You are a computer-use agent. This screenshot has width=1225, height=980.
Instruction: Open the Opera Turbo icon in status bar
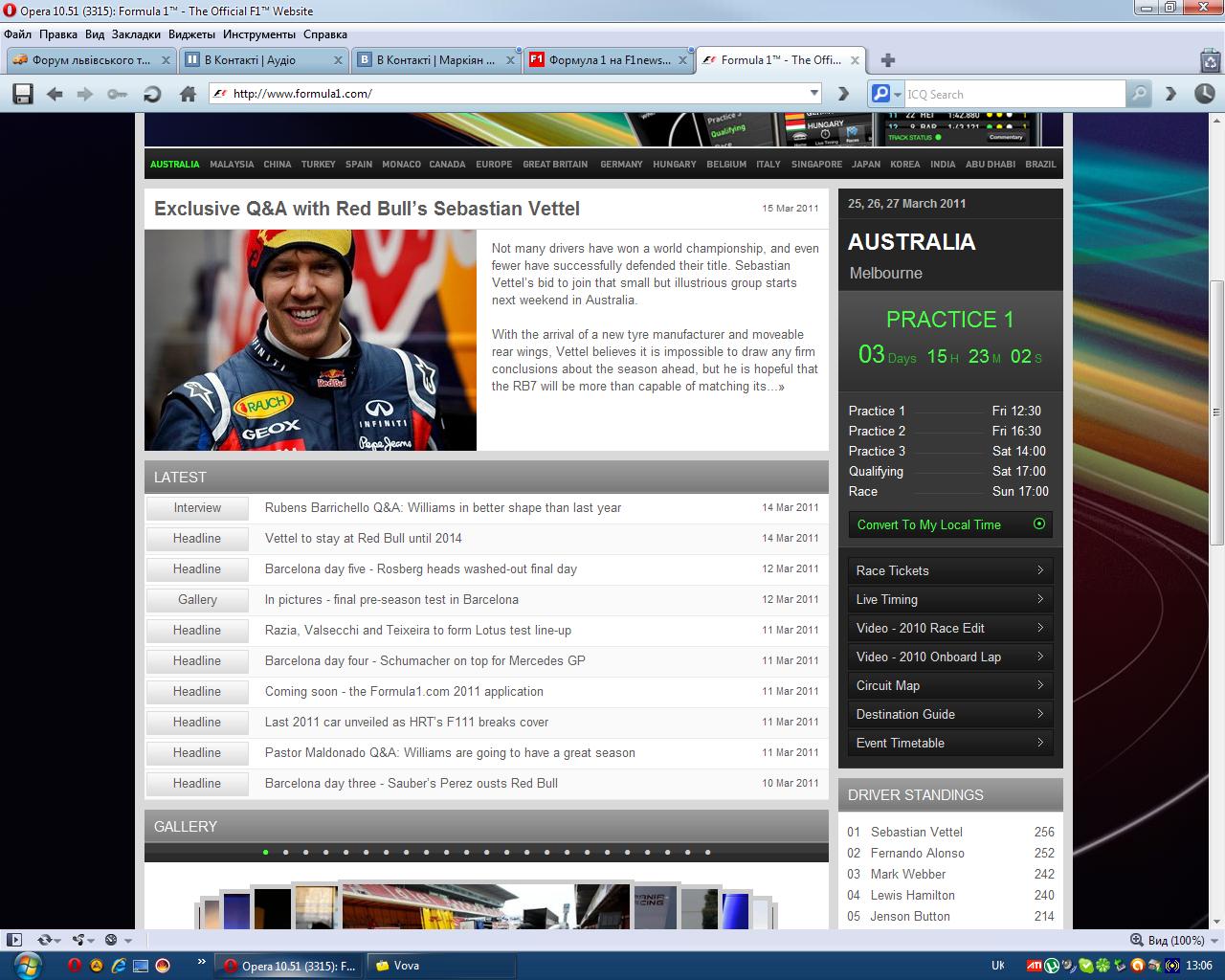[x=111, y=940]
